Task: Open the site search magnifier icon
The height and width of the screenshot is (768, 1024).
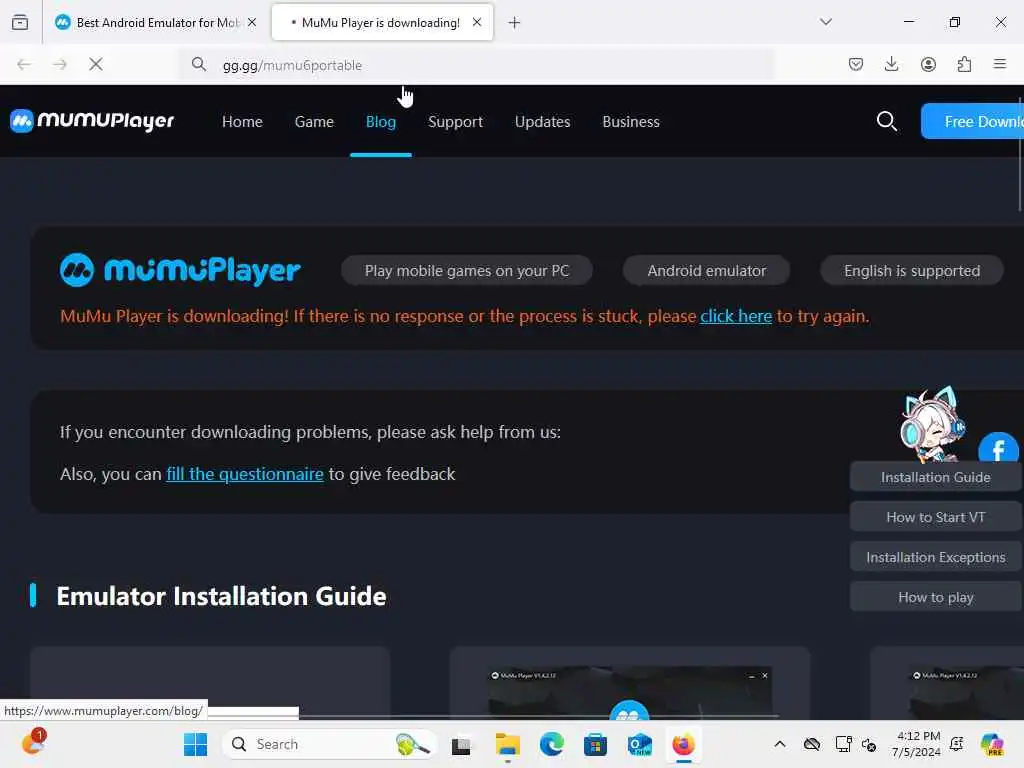Action: click(x=886, y=121)
